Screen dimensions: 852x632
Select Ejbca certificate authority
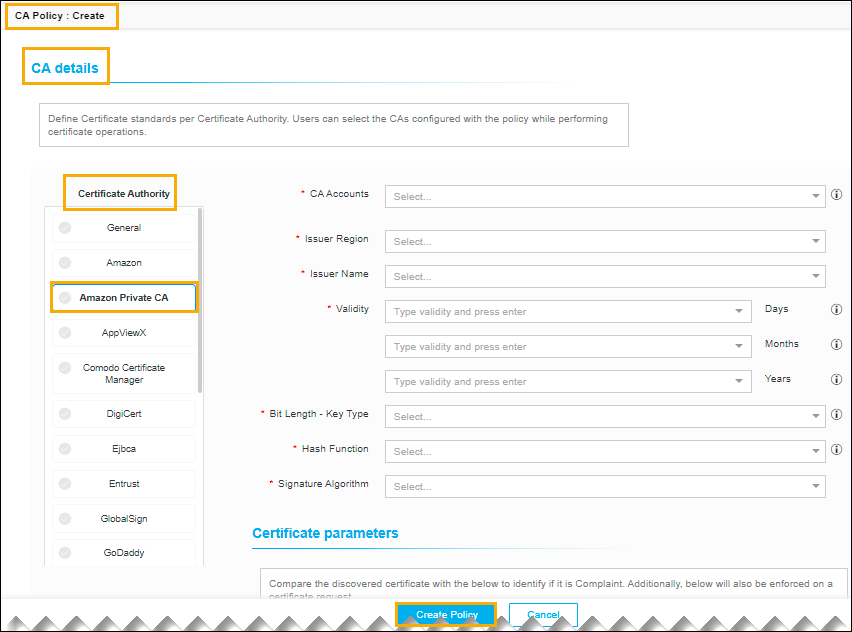point(124,449)
